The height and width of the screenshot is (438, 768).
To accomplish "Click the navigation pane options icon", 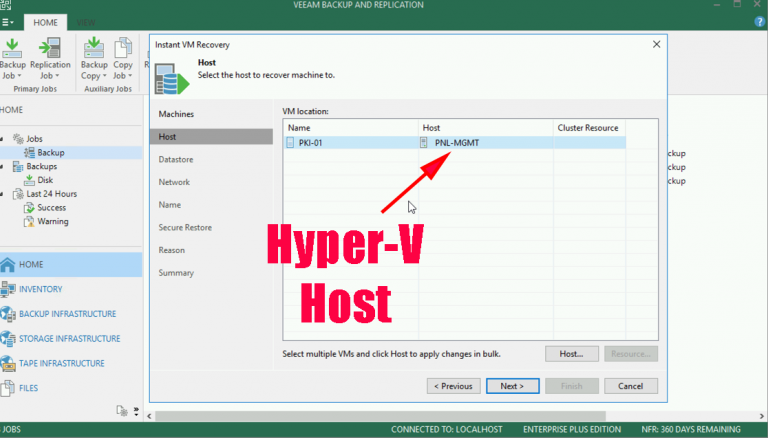I will click(x=121, y=411).
